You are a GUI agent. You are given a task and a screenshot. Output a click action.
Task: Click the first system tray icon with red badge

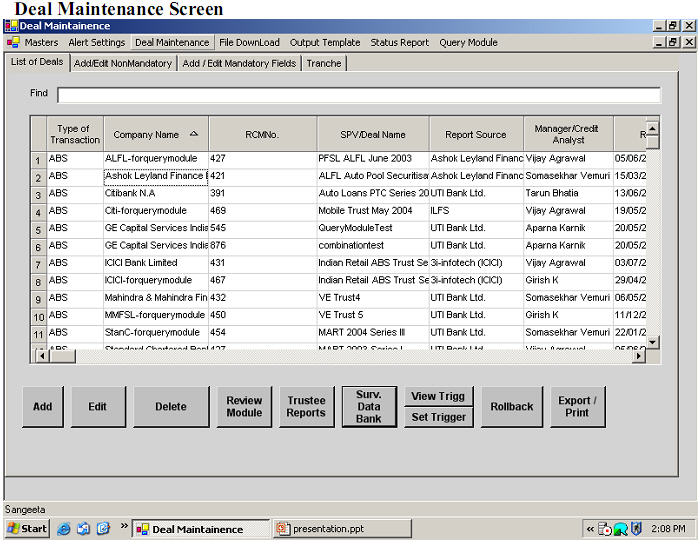(x=604, y=529)
